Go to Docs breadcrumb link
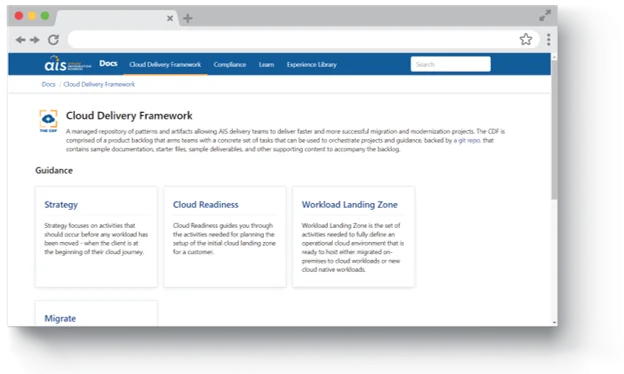 (x=48, y=84)
